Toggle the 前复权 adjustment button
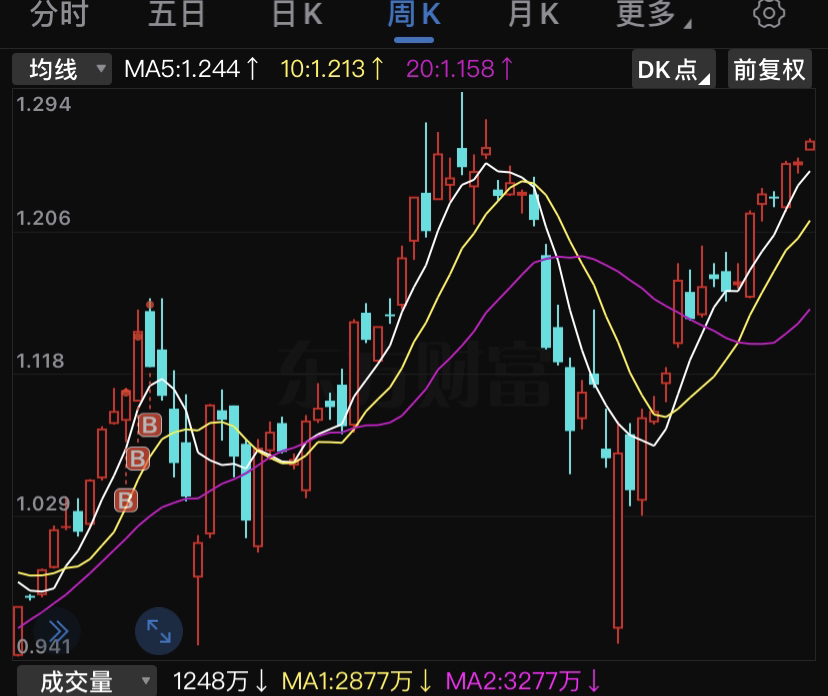828x696 pixels. point(769,69)
